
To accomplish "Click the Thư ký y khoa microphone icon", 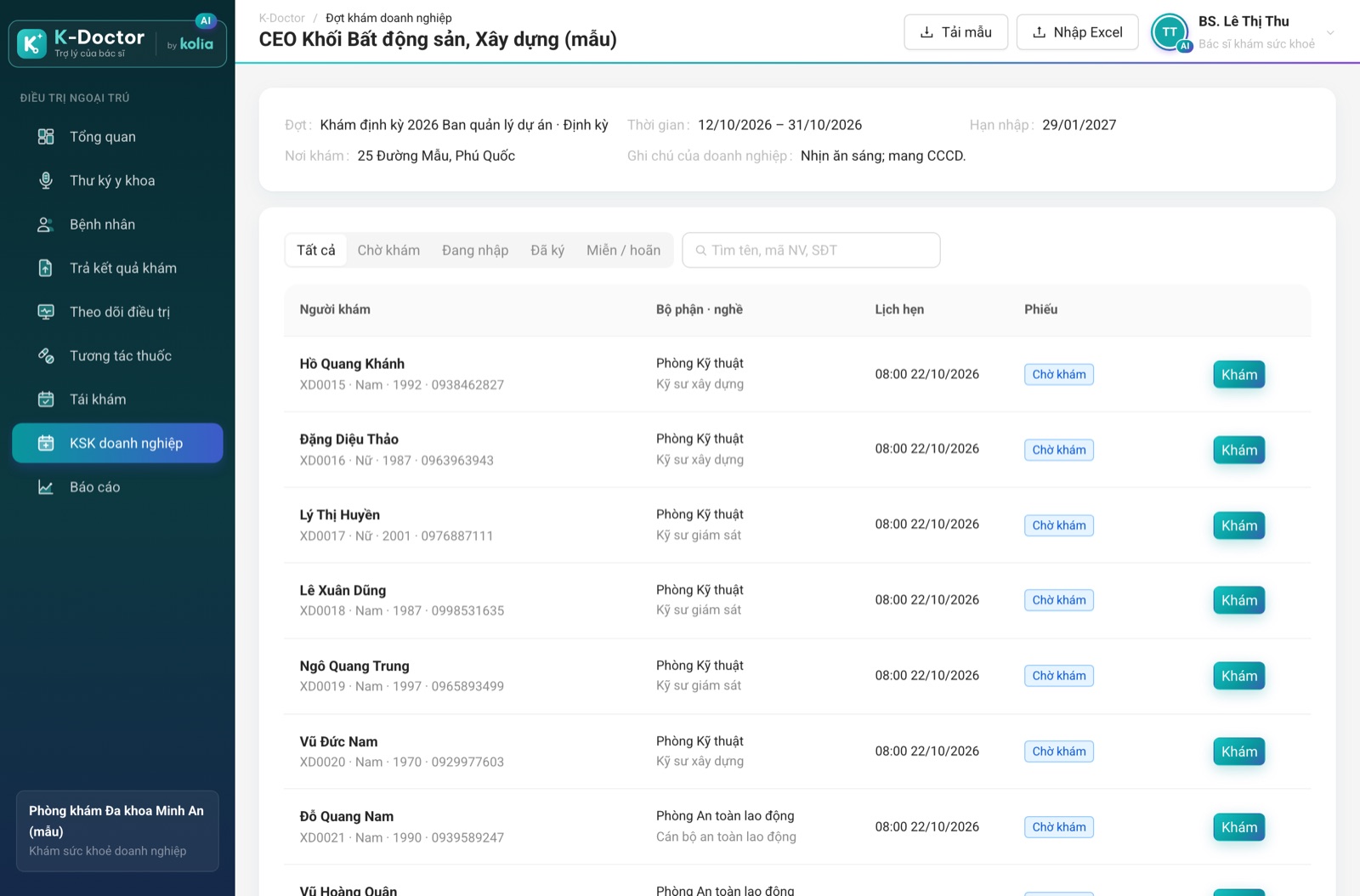I will click(x=46, y=180).
